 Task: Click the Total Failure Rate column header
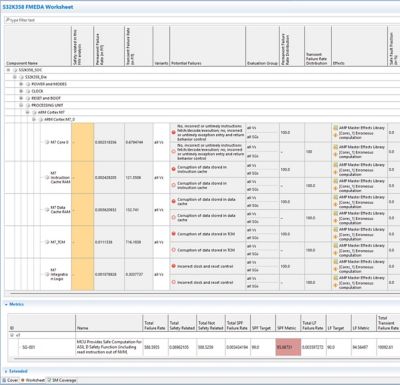[155, 322]
